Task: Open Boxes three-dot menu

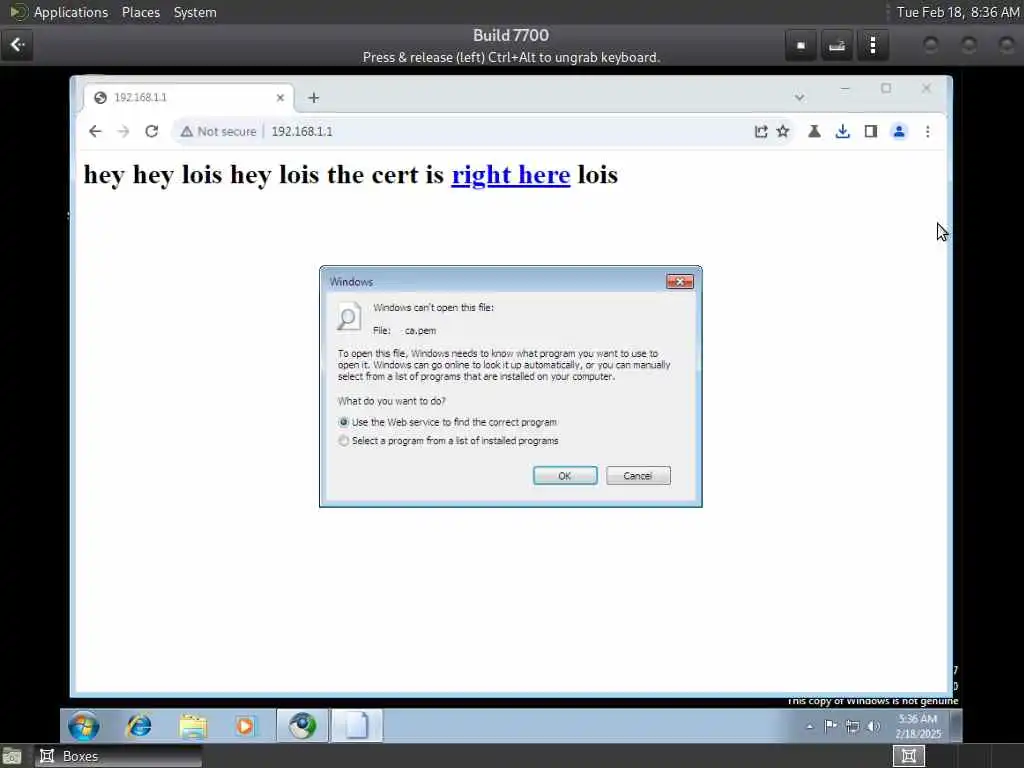Action: click(872, 45)
